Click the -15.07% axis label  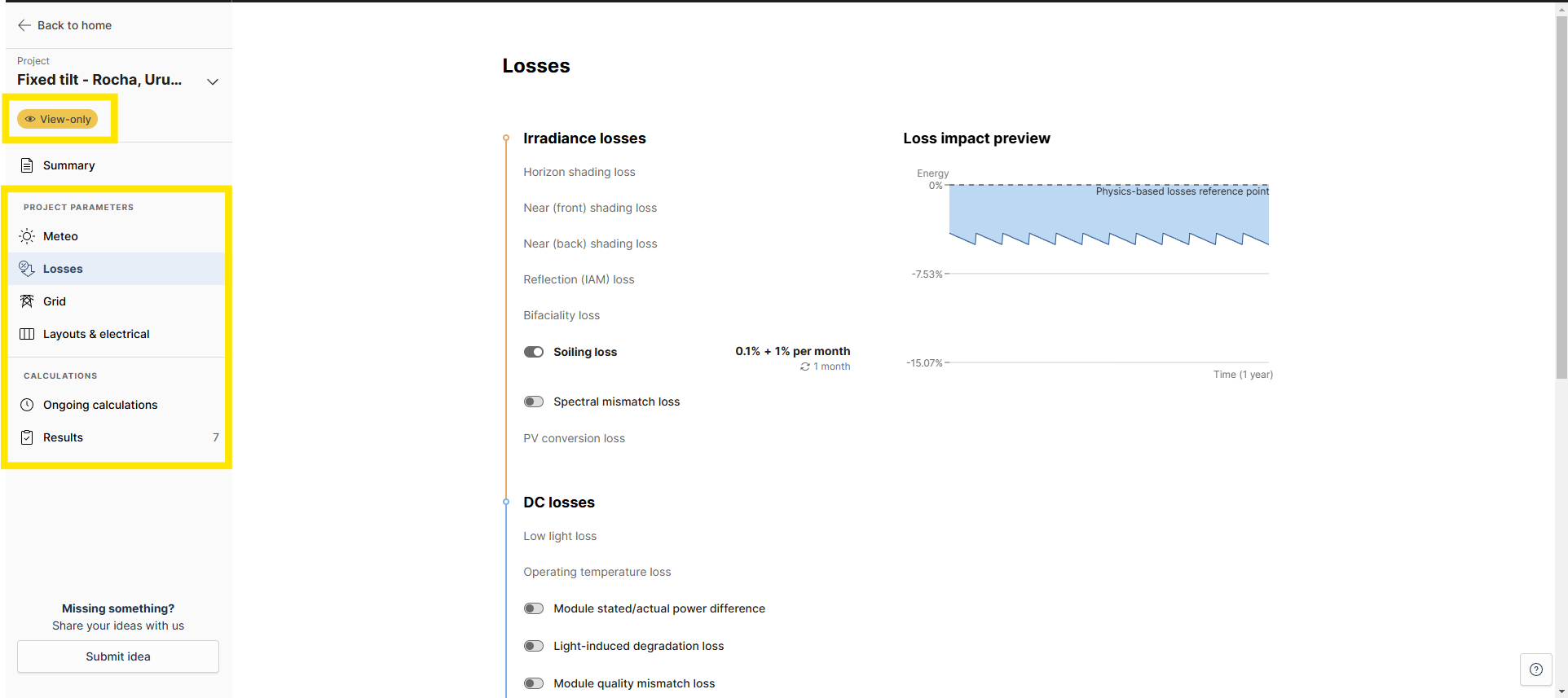924,363
